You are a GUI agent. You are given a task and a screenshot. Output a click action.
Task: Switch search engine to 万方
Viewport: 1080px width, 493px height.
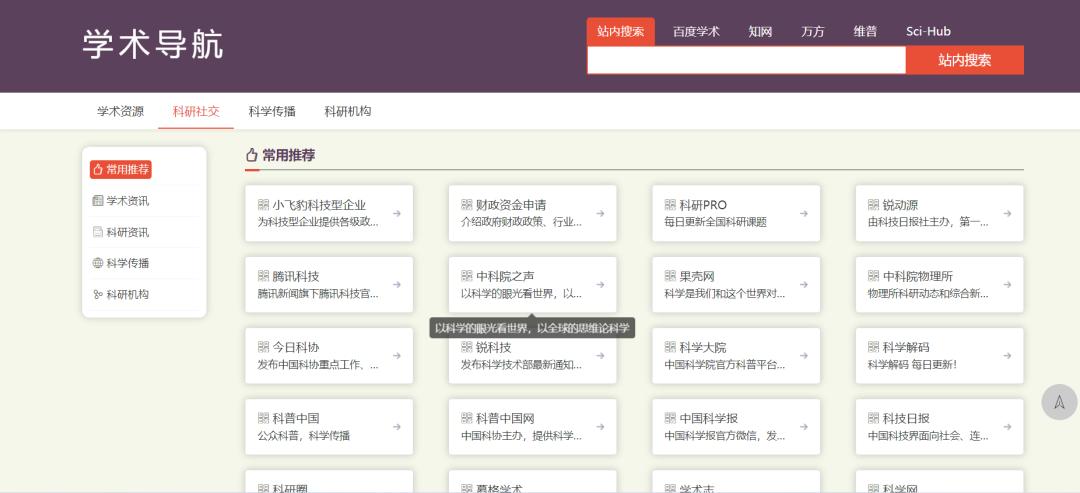tap(813, 32)
